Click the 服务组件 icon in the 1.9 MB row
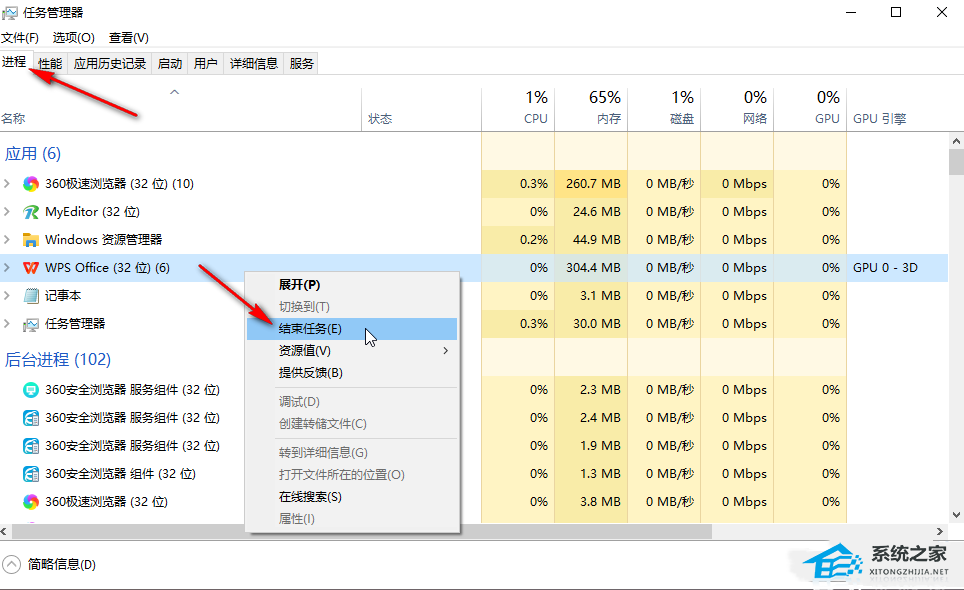This screenshot has width=964, height=590. pyautogui.click(x=31, y=446)
